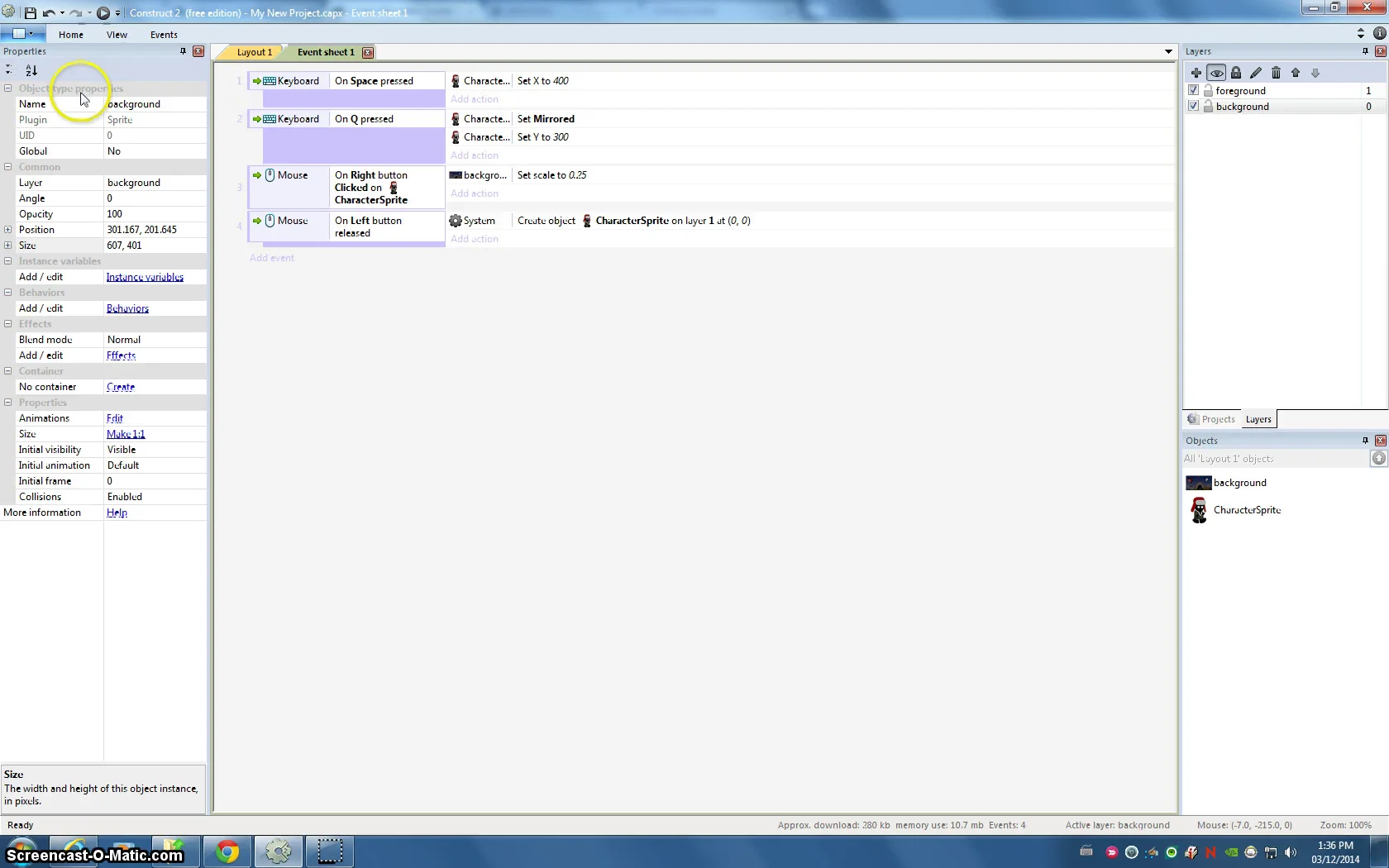Pin the Properties panel
This screenshot has height=868, width=1389.
pyautogui.click(x=183, y=51)
